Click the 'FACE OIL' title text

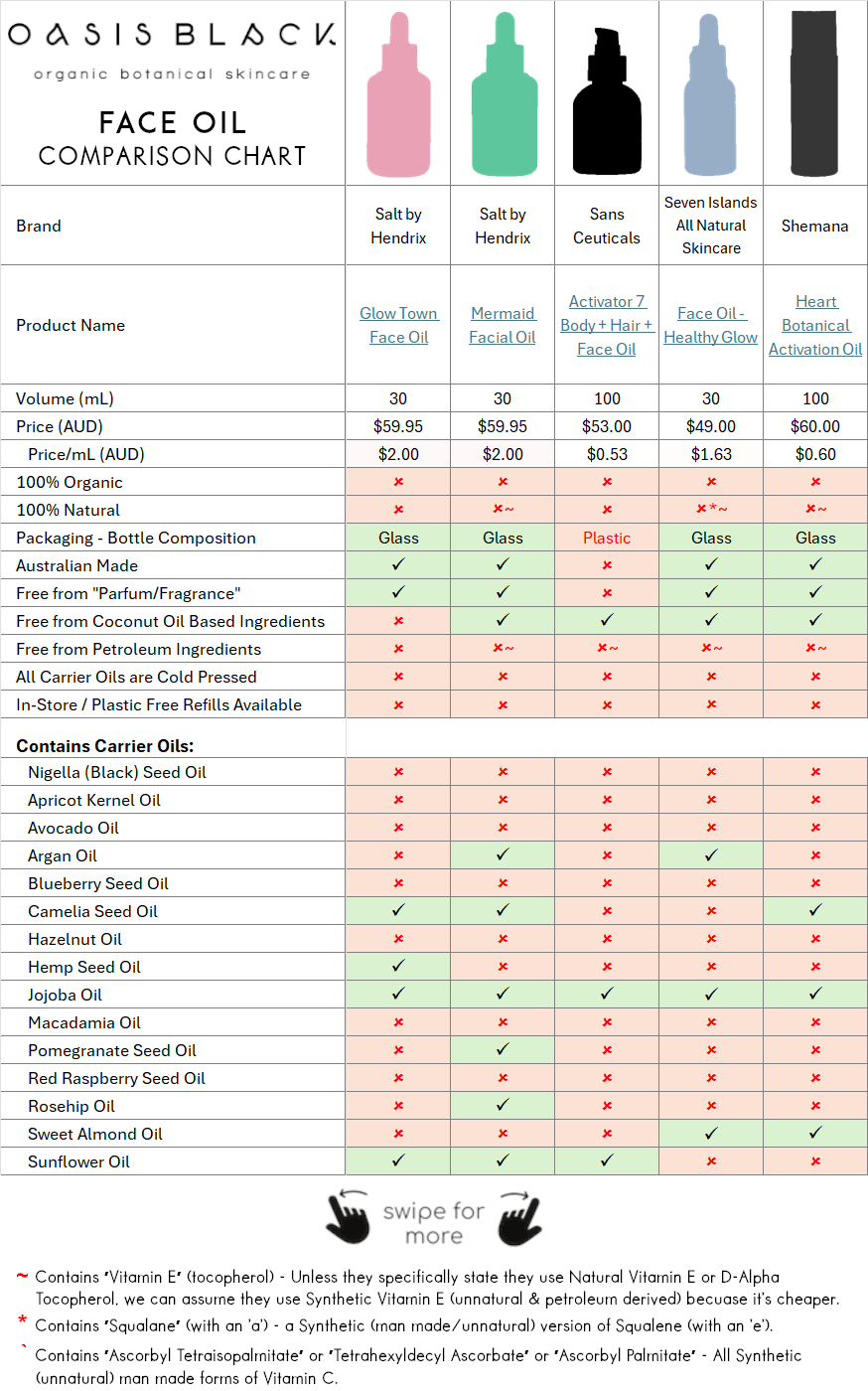173,122
